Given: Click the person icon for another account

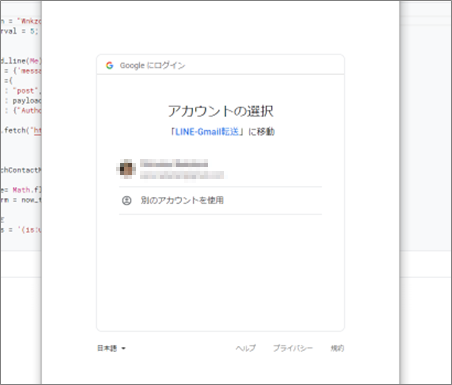Looking at the screenshot, I should click(126, 200).
